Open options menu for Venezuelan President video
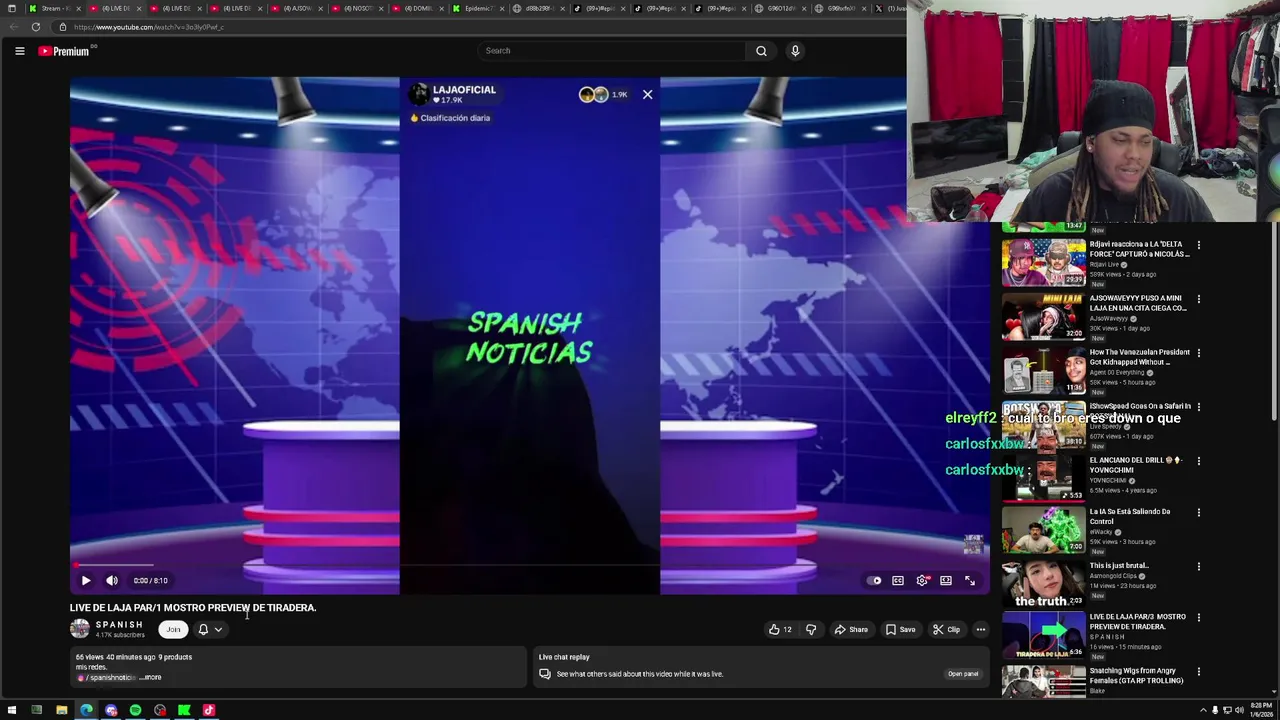This screenshot has width=1280, height=720. coord(1198,353)
